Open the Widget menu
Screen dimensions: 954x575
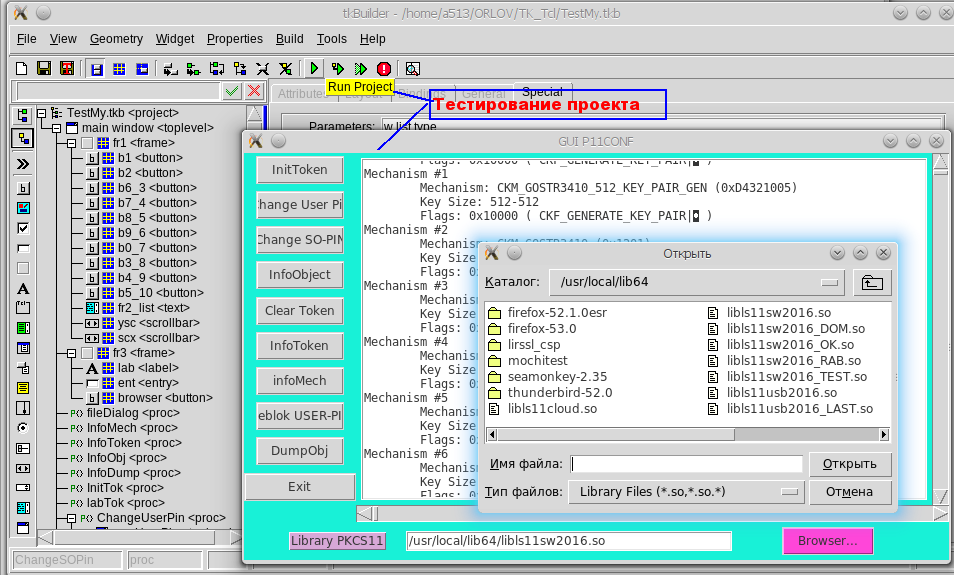pos(175,39)
